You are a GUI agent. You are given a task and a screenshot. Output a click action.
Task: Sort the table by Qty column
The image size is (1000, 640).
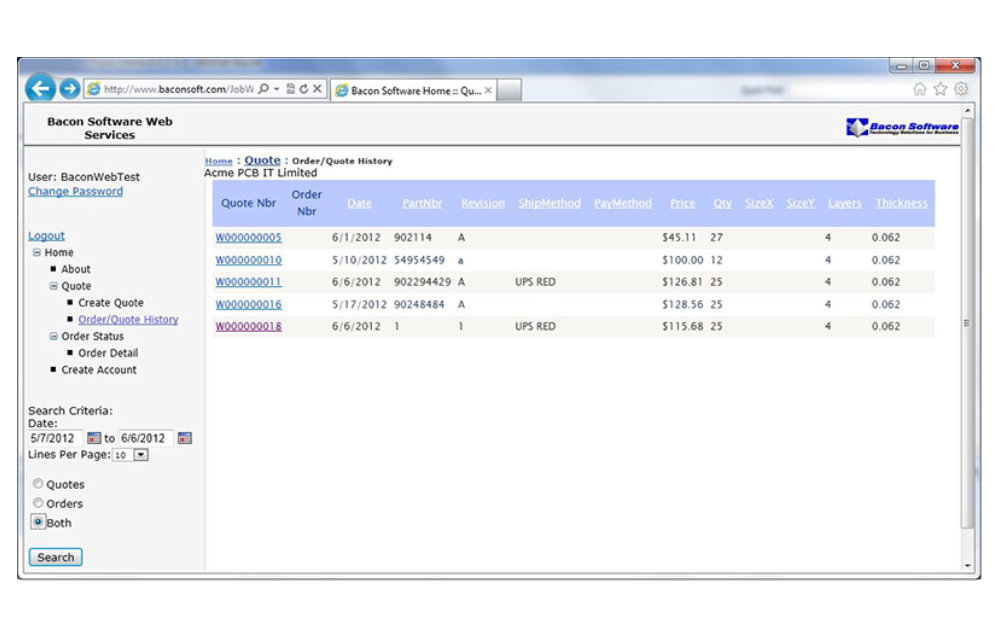click(x=722, y=203)
